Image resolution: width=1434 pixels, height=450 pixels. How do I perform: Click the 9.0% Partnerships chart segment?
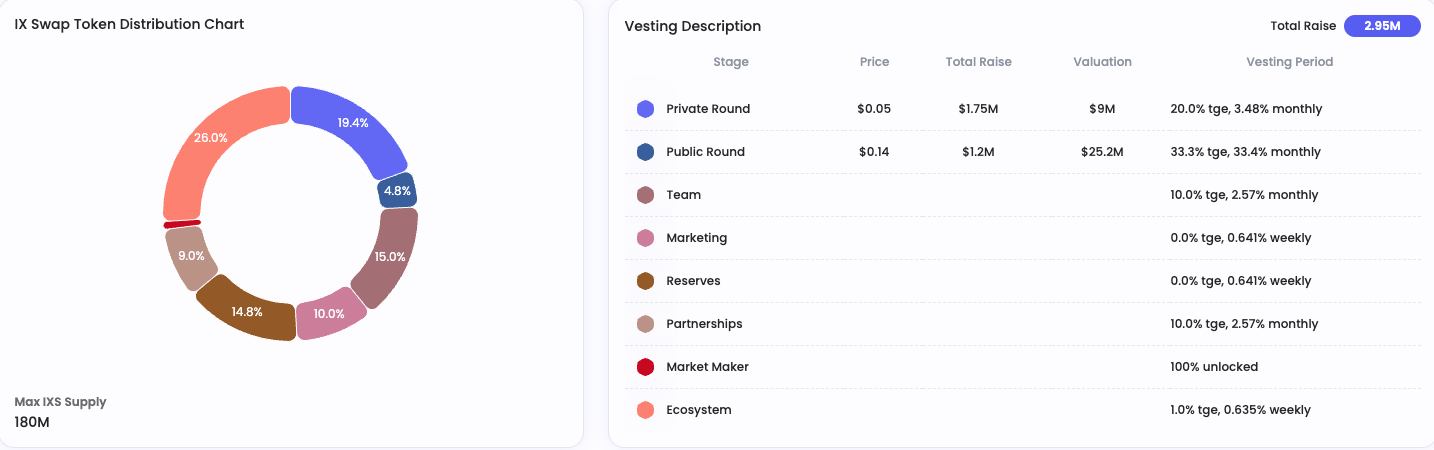[188, 256]
